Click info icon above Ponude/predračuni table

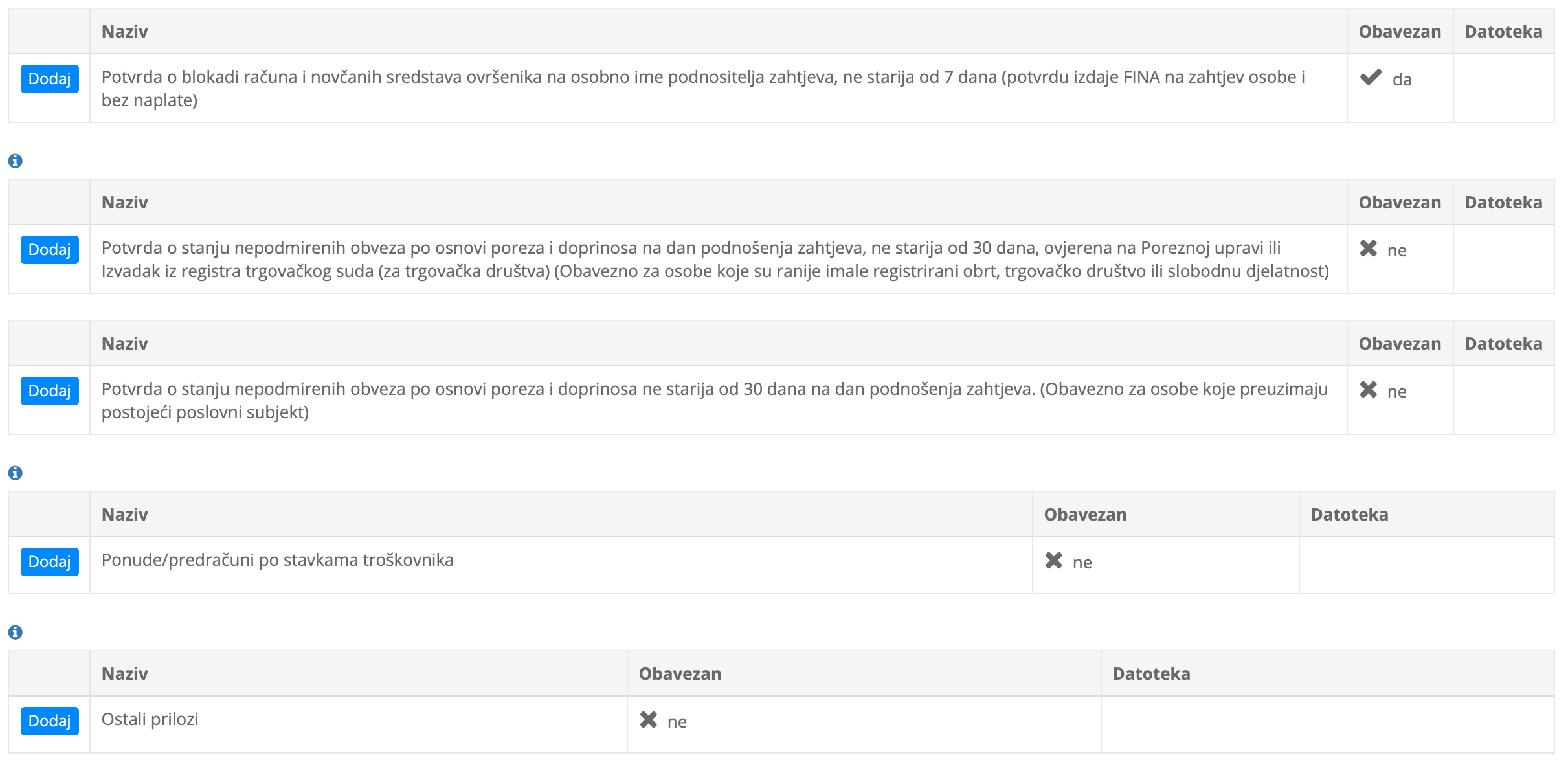(x=16, y=473)
